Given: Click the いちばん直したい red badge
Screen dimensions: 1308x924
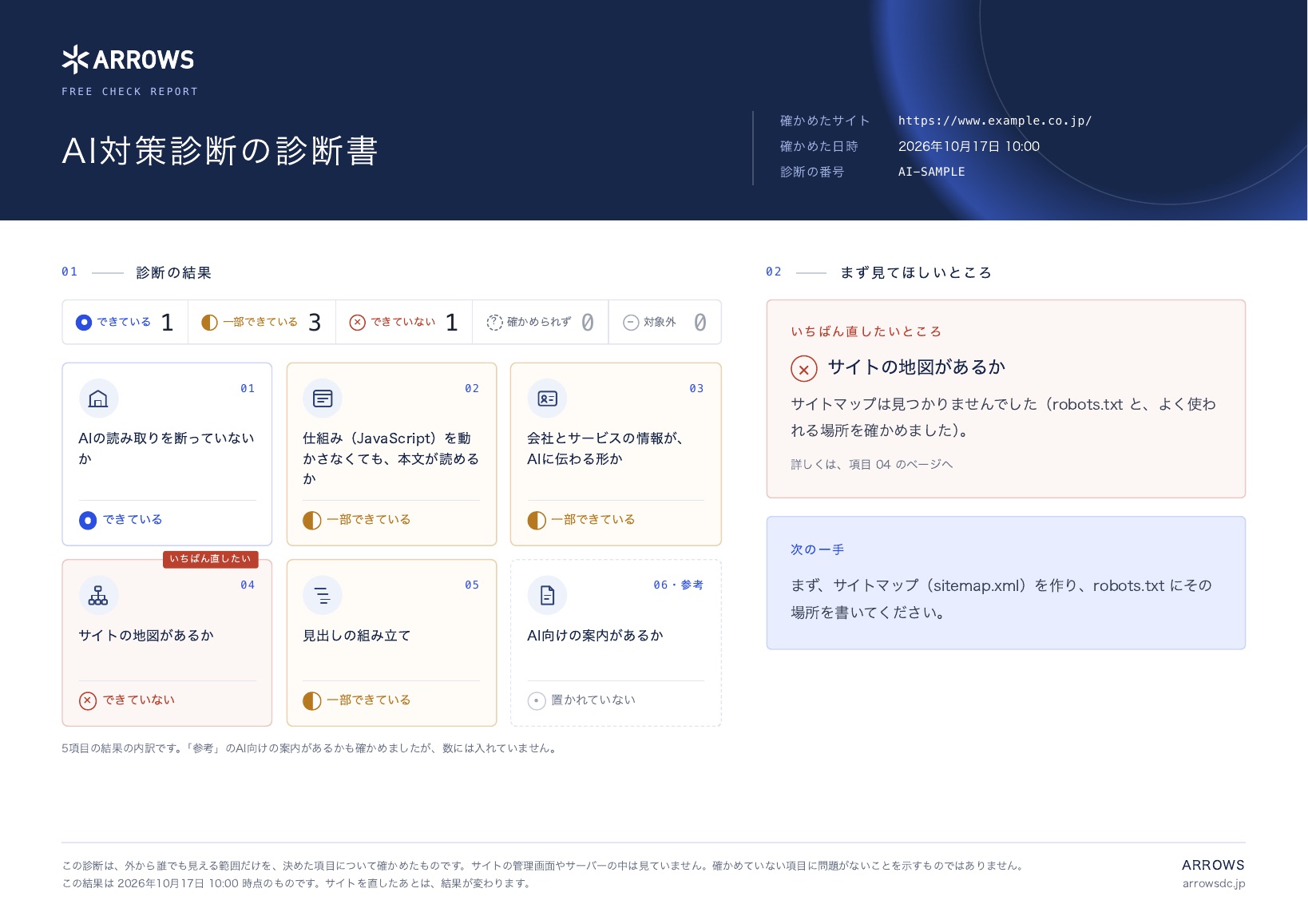Looking at the screenshot, I should point(211,559).
